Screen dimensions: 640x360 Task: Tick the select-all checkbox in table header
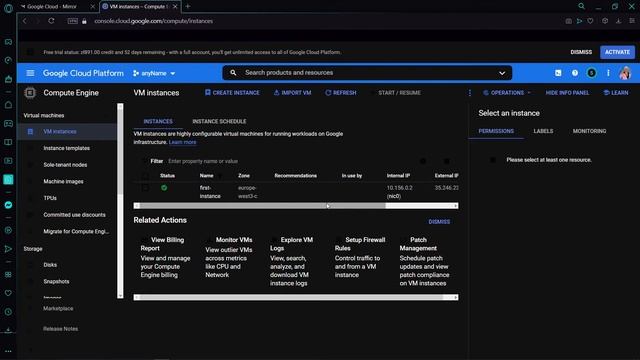145,176
